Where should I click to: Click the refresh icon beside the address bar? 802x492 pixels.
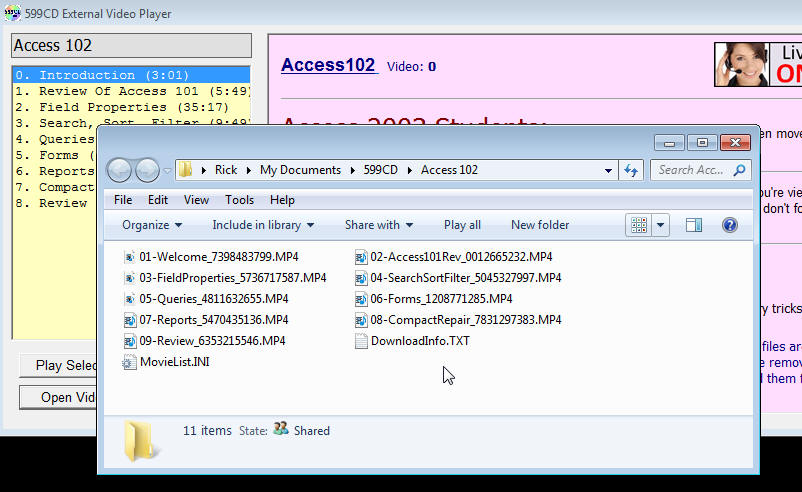point(631,170)
